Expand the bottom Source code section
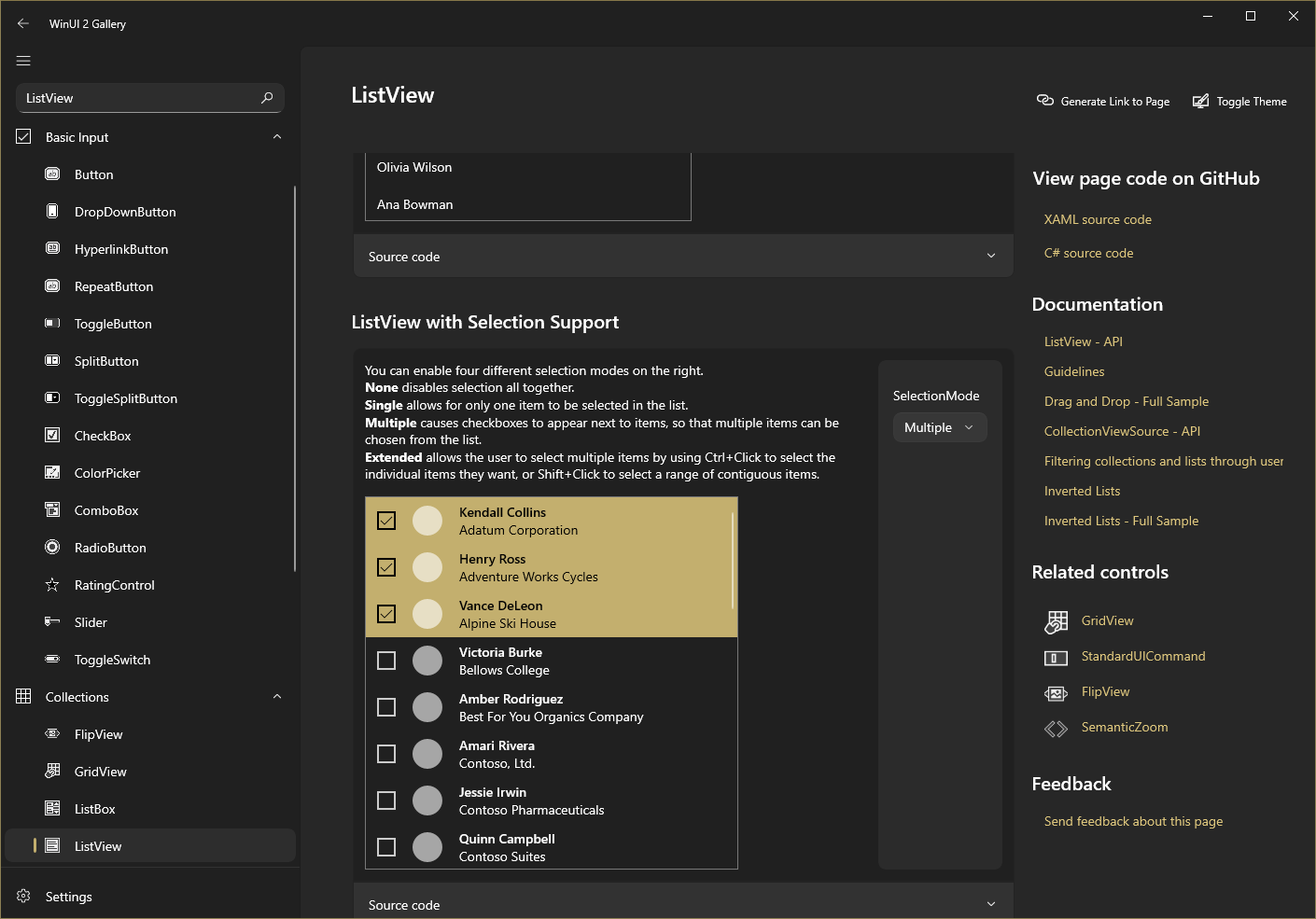The height and width of the screenshot is (919, 1316). (990, 903)
